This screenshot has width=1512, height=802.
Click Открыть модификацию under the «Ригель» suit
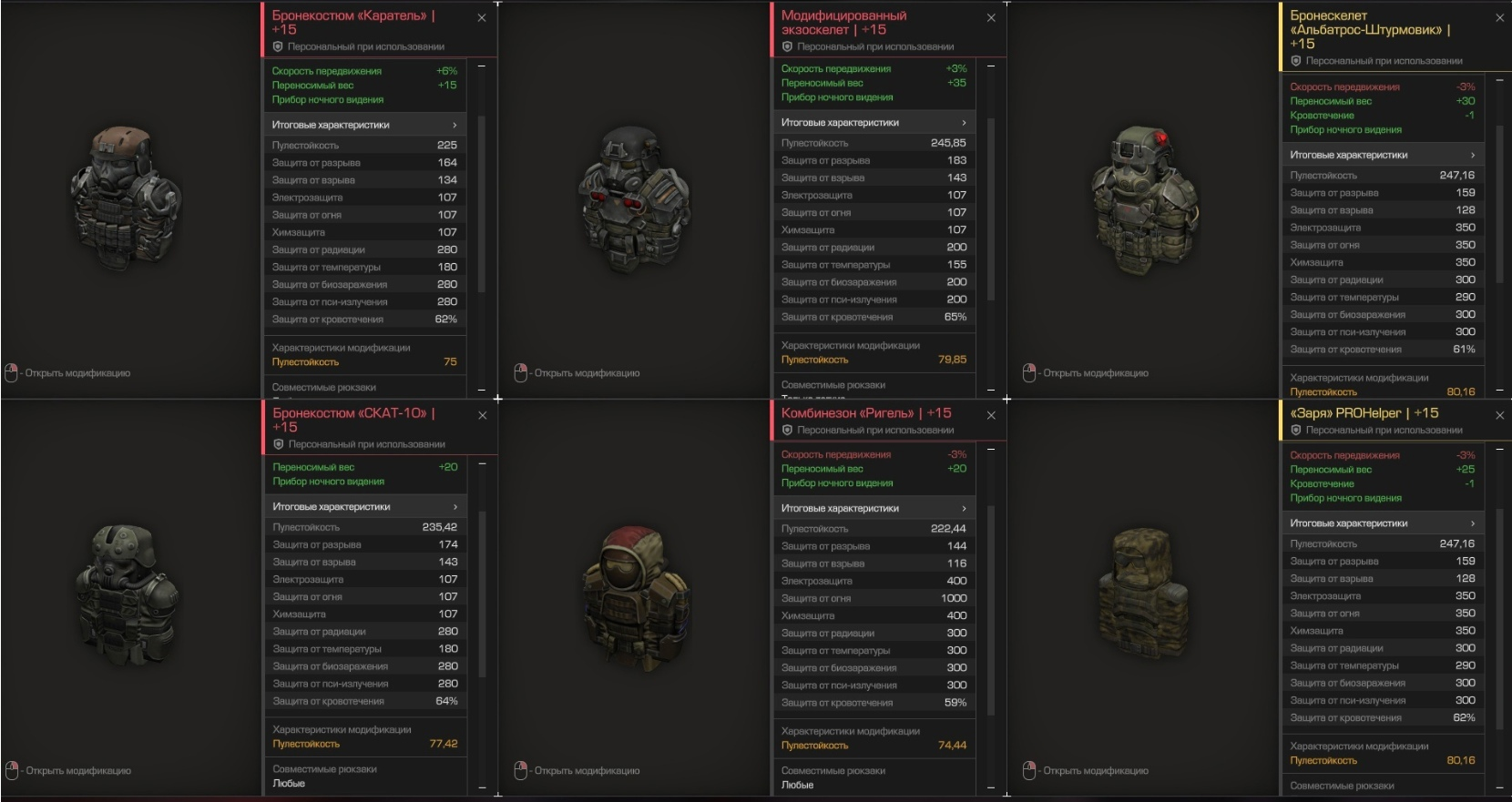pyautogui.click(x=587, y=770)
